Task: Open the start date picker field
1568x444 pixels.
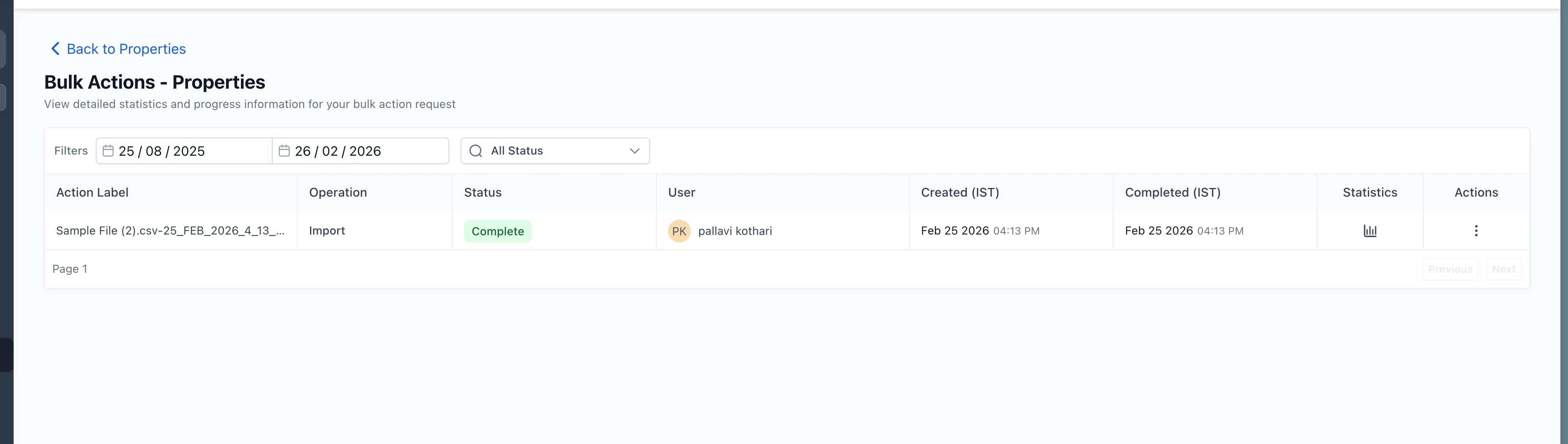Action: point(183,150)
